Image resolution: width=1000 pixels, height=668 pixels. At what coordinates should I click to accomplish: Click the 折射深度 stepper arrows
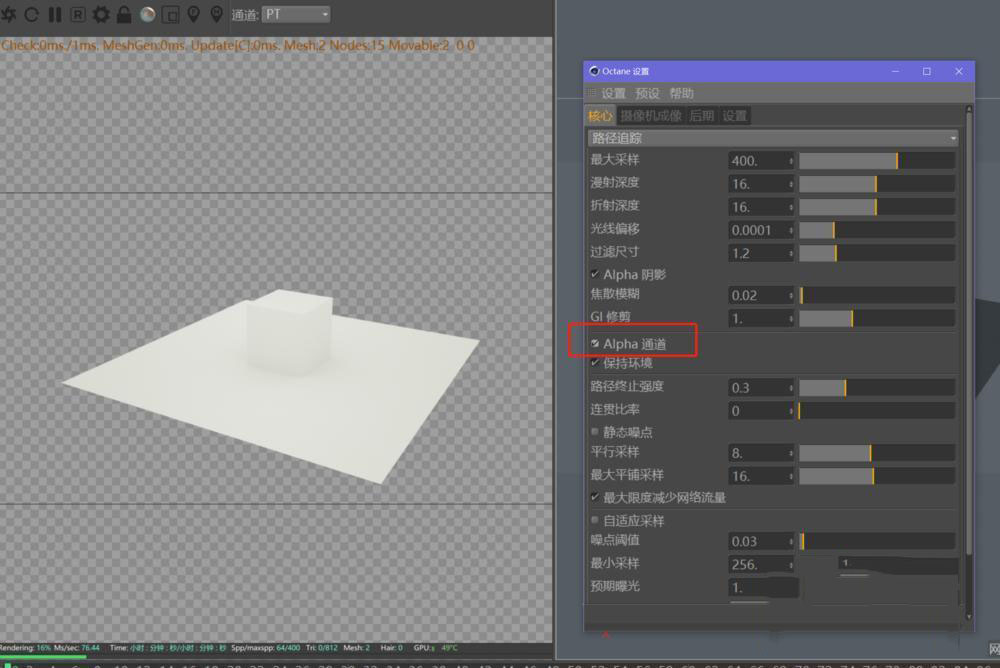pos(791,207)
